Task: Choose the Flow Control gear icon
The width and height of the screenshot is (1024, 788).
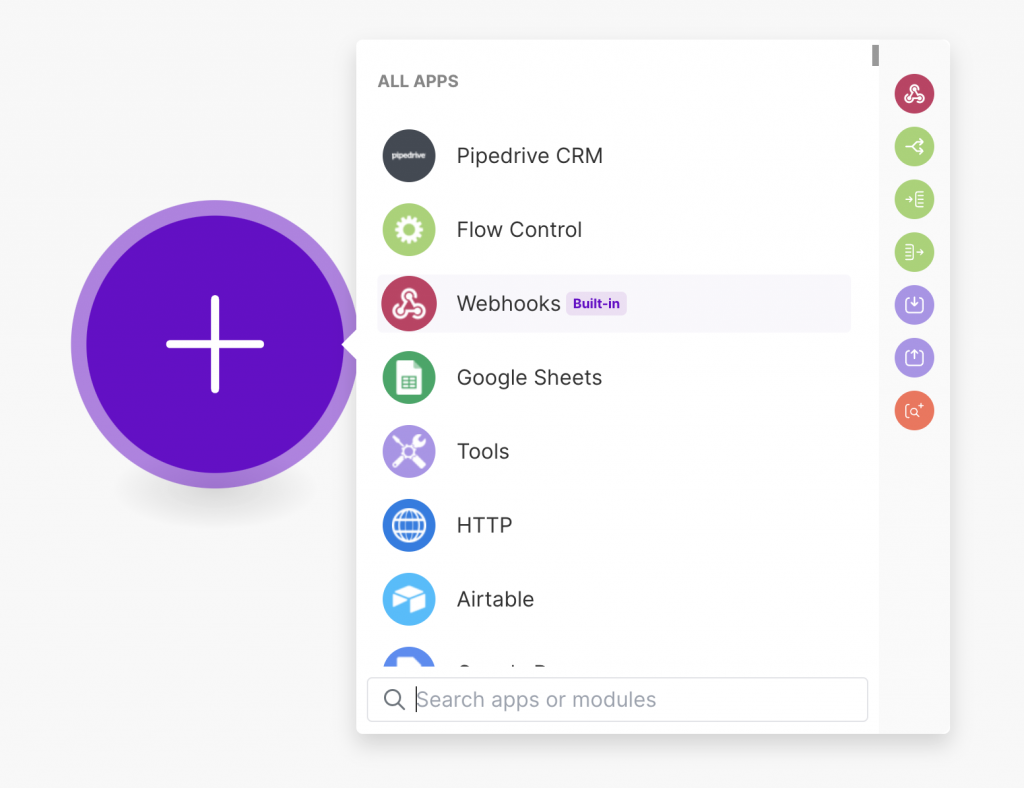Action: [x=409, y=230]
